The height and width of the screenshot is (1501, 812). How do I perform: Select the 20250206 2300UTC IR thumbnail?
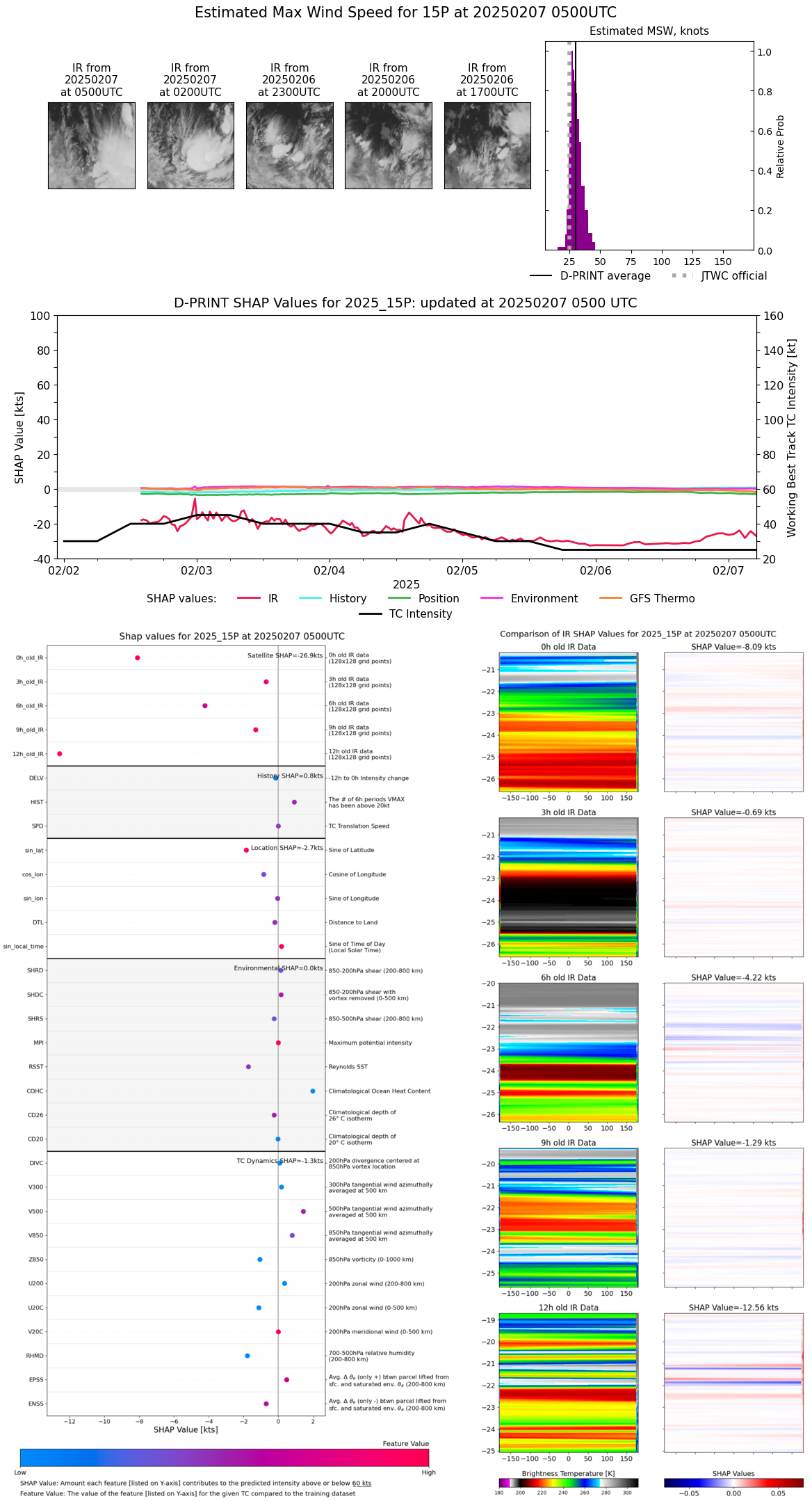click(x=289, y=145)
